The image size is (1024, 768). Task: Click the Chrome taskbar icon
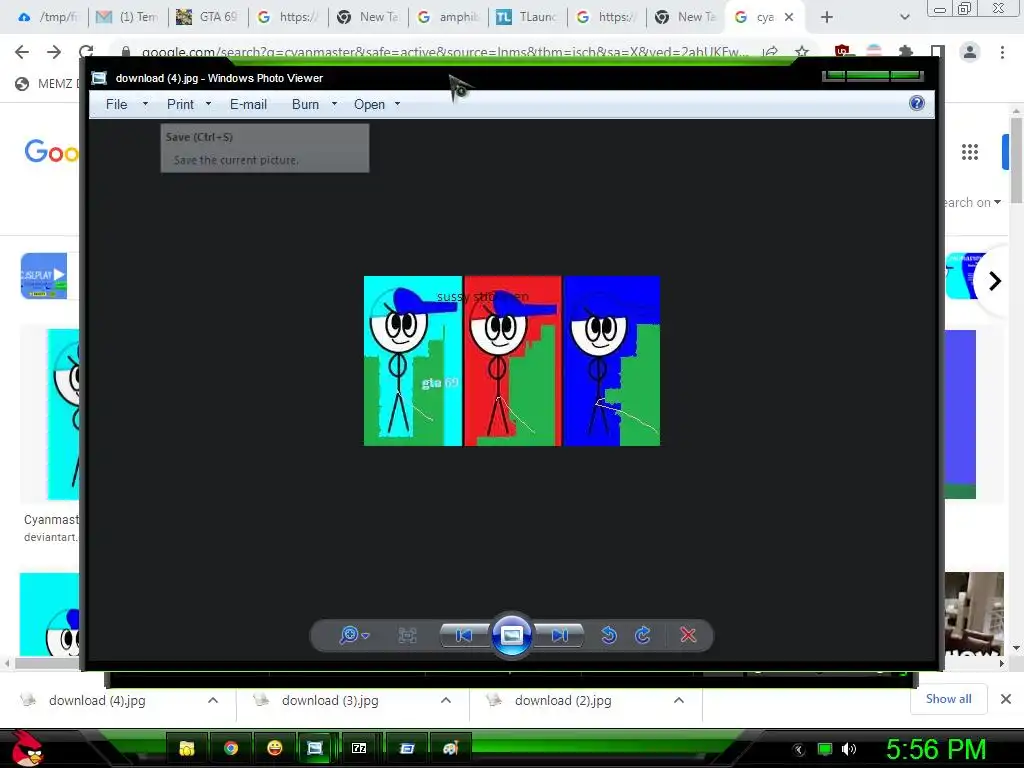pos(231,748)
